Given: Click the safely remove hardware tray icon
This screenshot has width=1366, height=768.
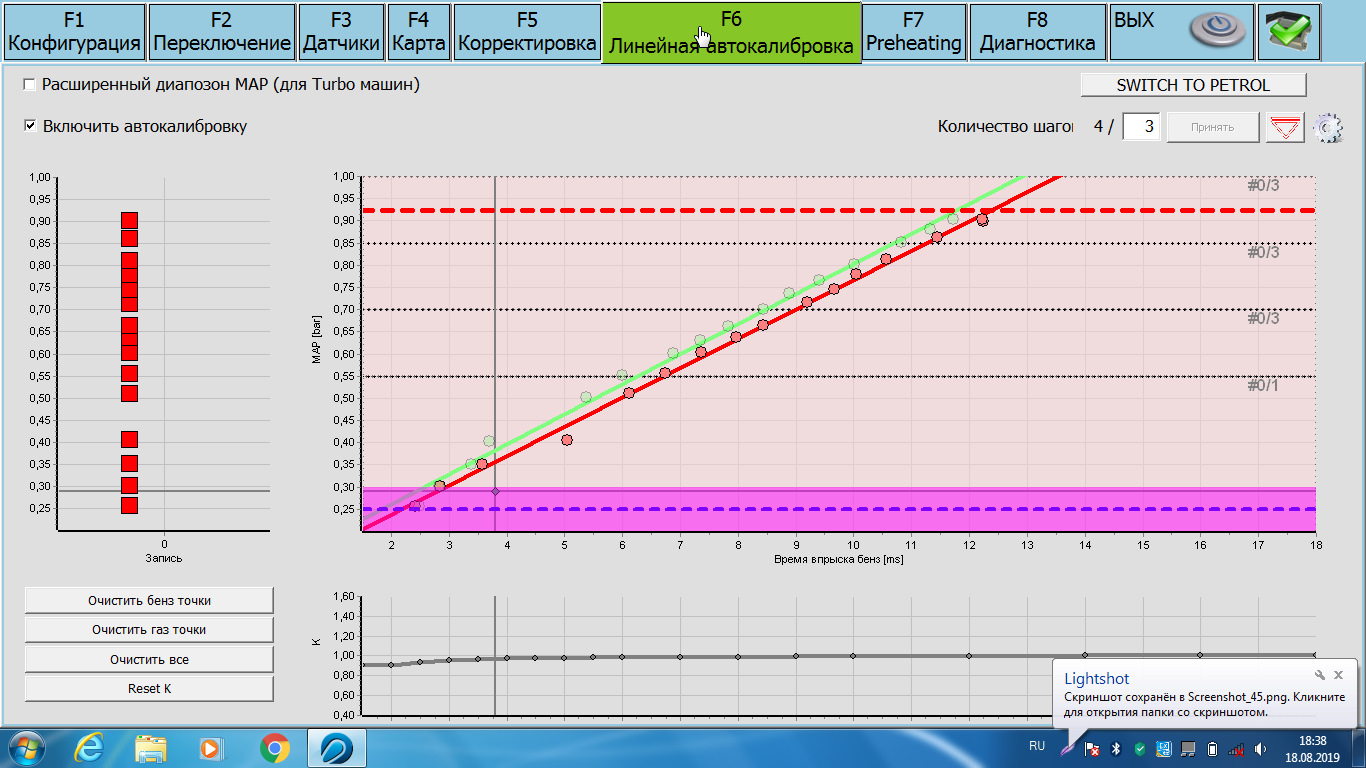Looking at the screenshot, I should point(1188,748).
